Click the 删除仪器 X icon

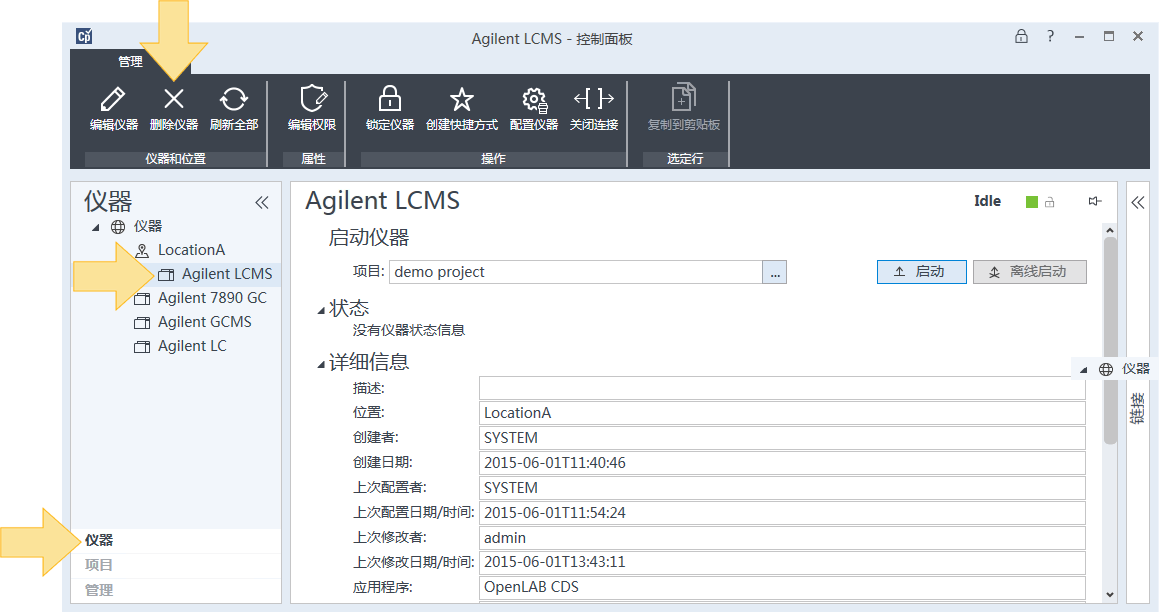(174, 99)
